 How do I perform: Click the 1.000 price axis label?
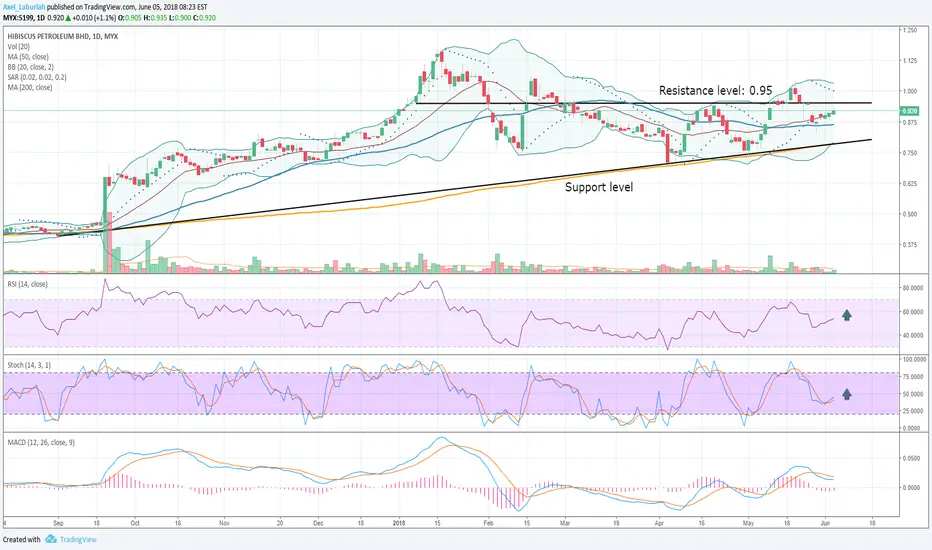tap(909, 91)
